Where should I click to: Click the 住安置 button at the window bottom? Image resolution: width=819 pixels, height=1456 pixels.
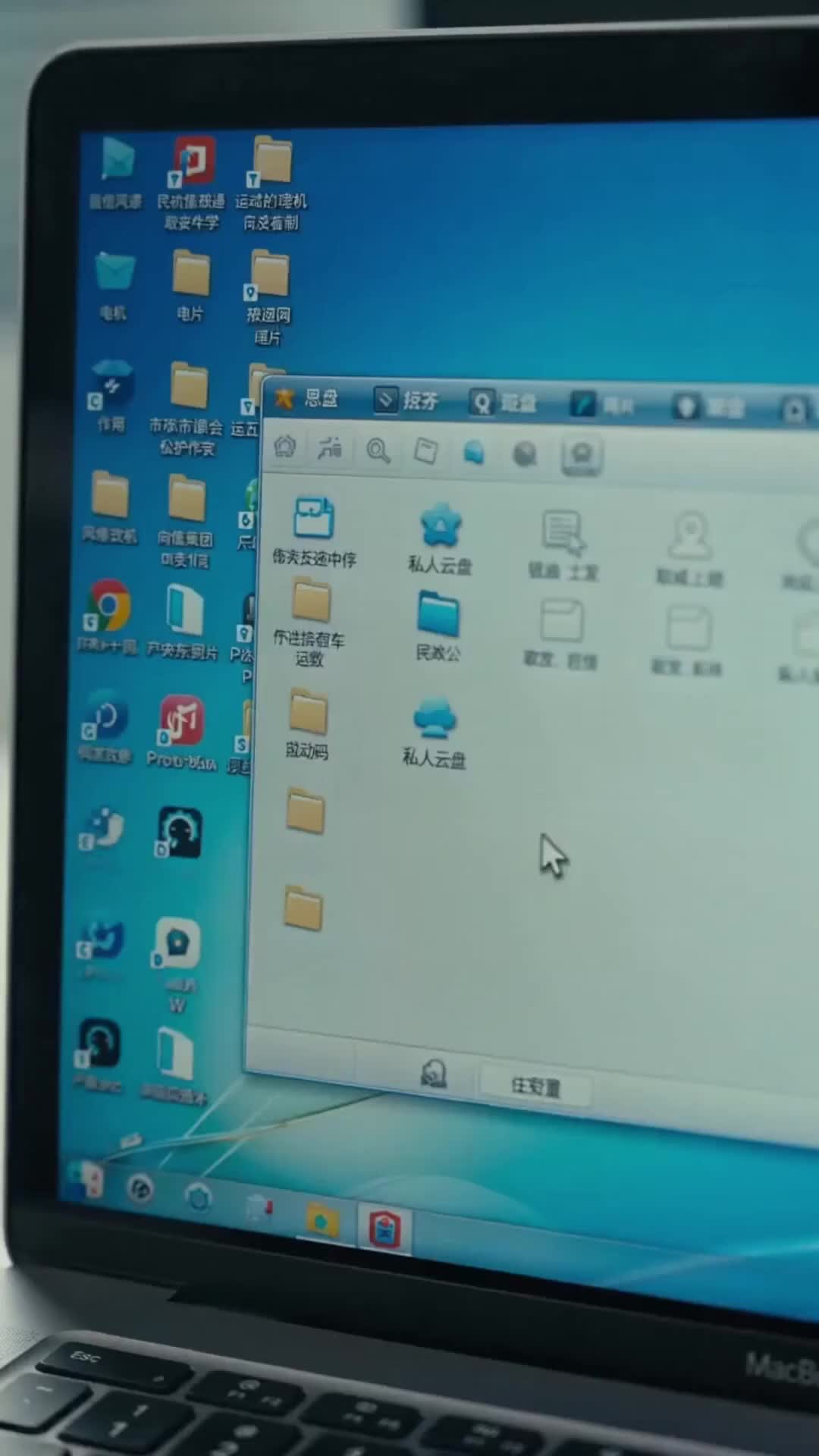[x=535, y=1087]
